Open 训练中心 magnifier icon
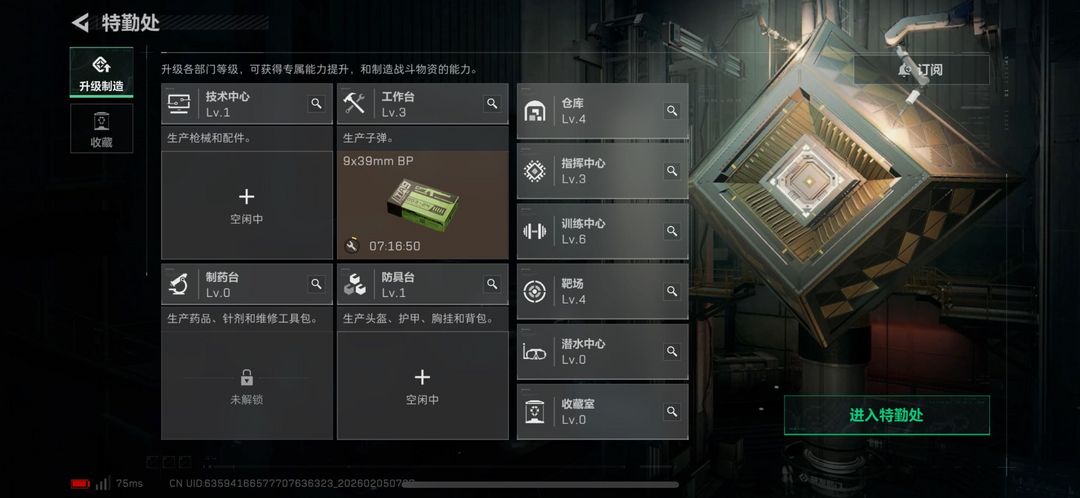 click(x=672, y=231)
